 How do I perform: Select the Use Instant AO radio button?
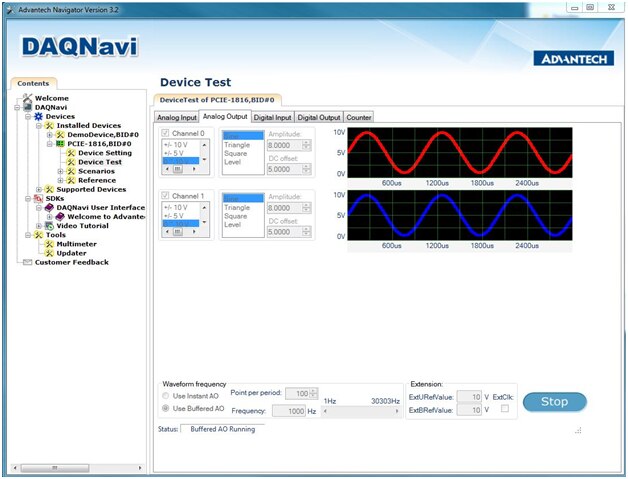165,396
